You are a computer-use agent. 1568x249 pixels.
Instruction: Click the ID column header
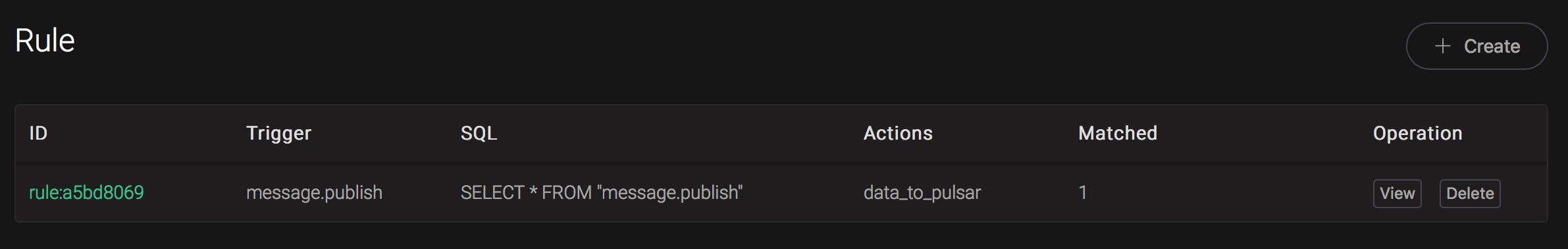coord(38,133)
